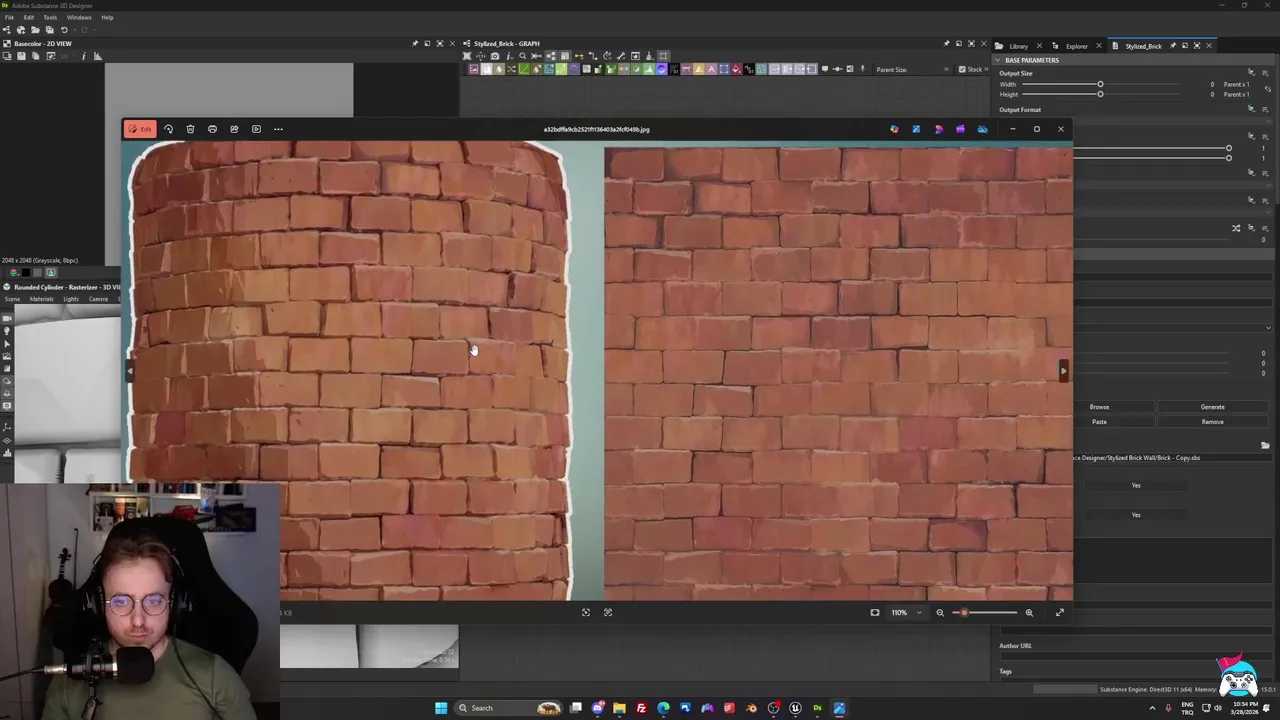Open the File menu in Substance Designer
Viewport: 1280px width, 720px height.
[x=9, y=17]
